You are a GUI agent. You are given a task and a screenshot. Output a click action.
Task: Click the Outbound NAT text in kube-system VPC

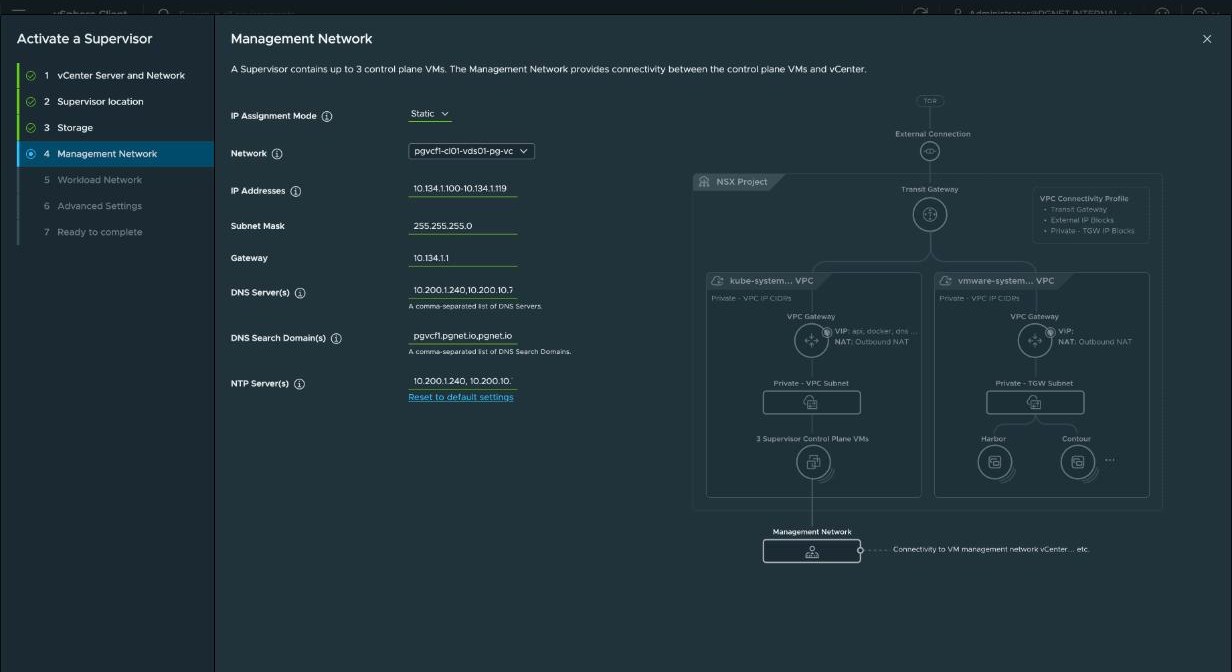tap(881, 342)
